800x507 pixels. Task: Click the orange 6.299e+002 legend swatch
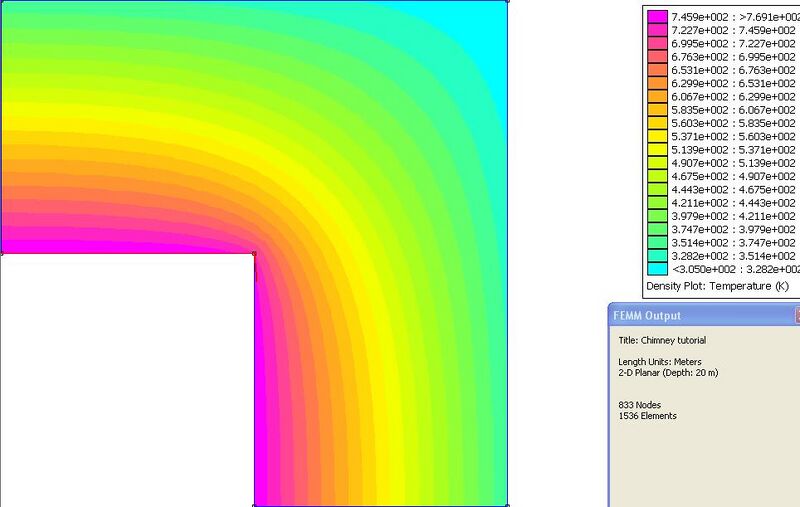point(657,83)
